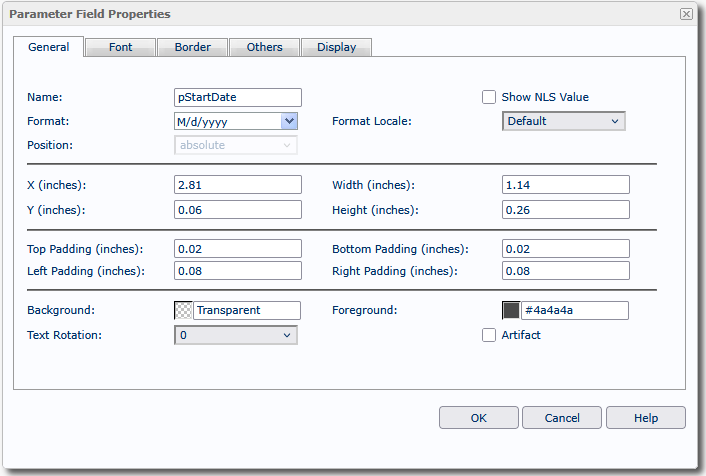706x476 pixels.
Task: Expand the Format Locale dropdown
Action: click(563, 121)
